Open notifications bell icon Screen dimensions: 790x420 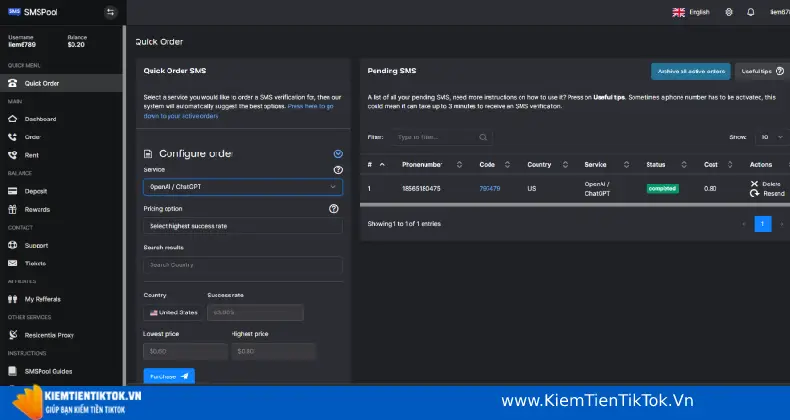click(x=751, y=12)
